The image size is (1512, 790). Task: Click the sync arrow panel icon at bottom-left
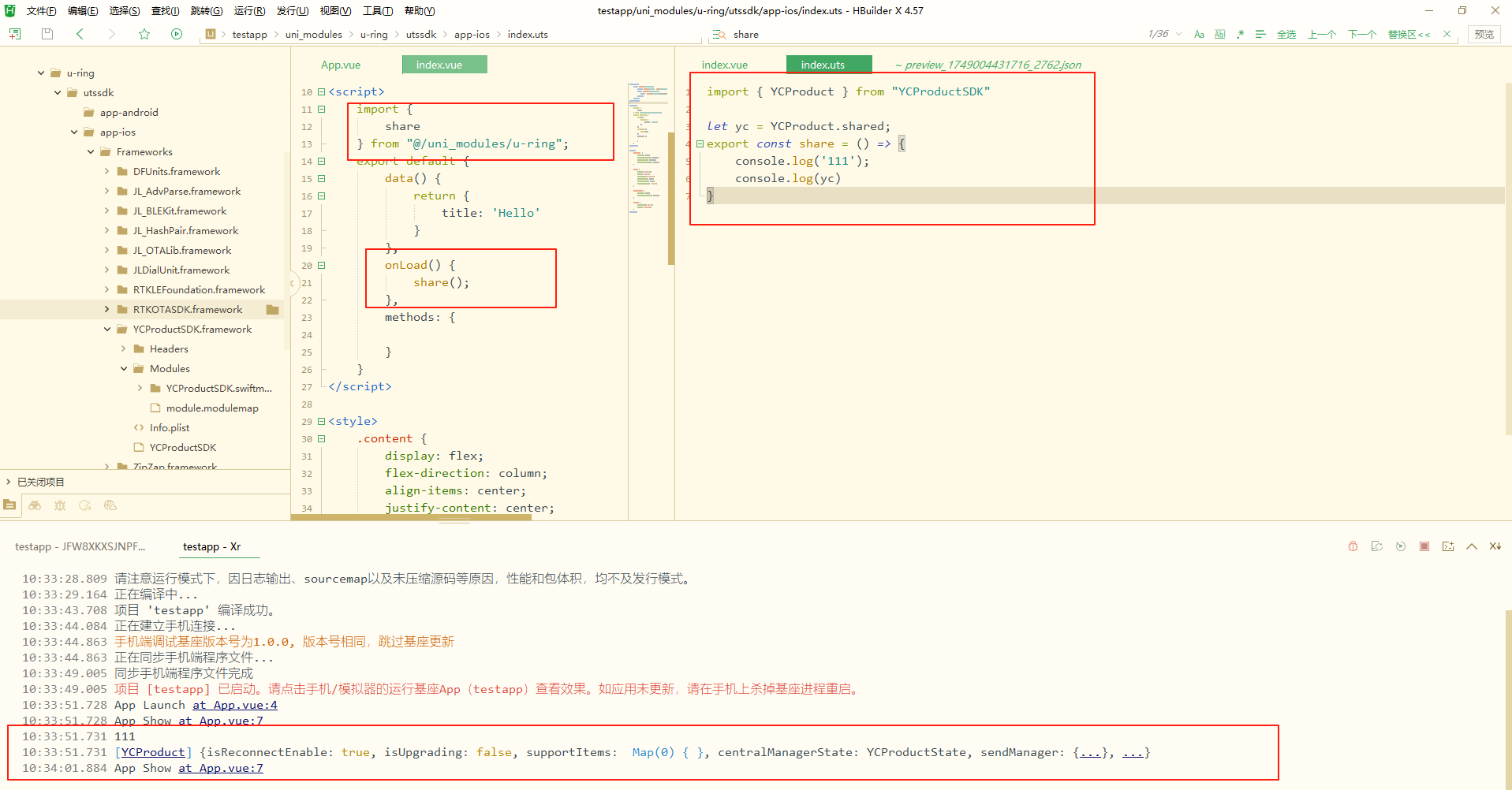click(85, 505)
